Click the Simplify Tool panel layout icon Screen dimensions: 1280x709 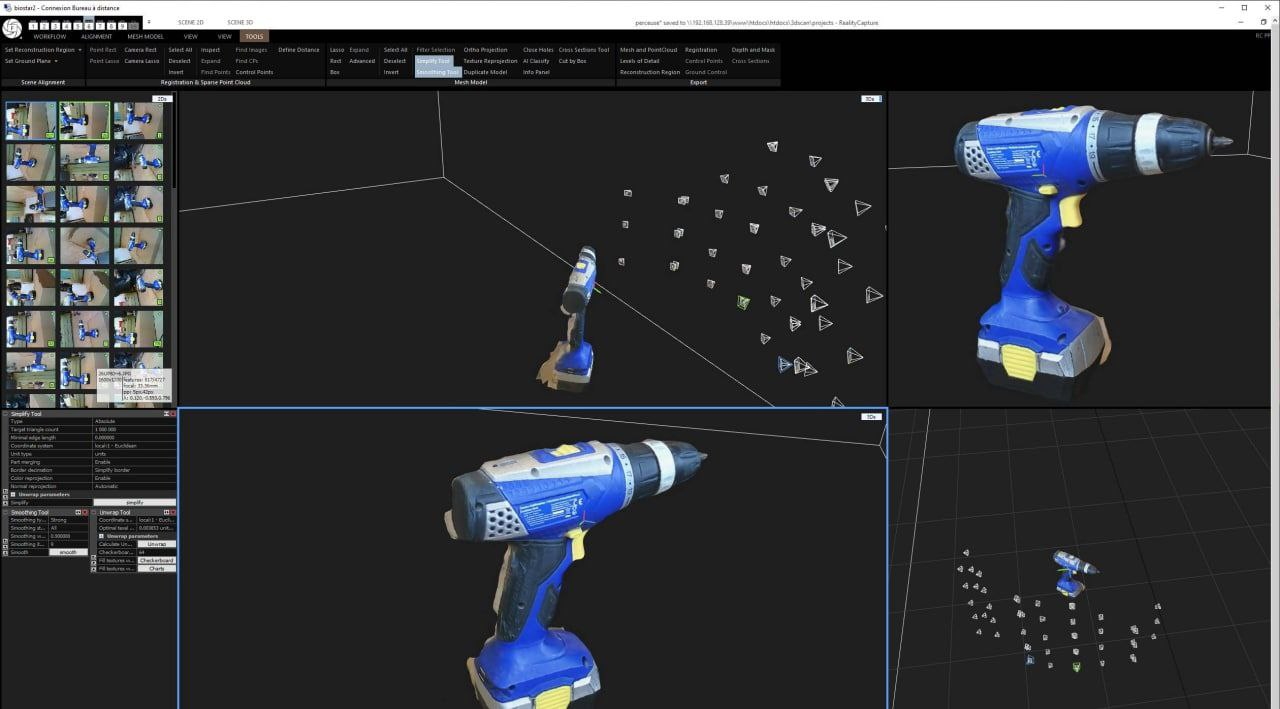166,413
